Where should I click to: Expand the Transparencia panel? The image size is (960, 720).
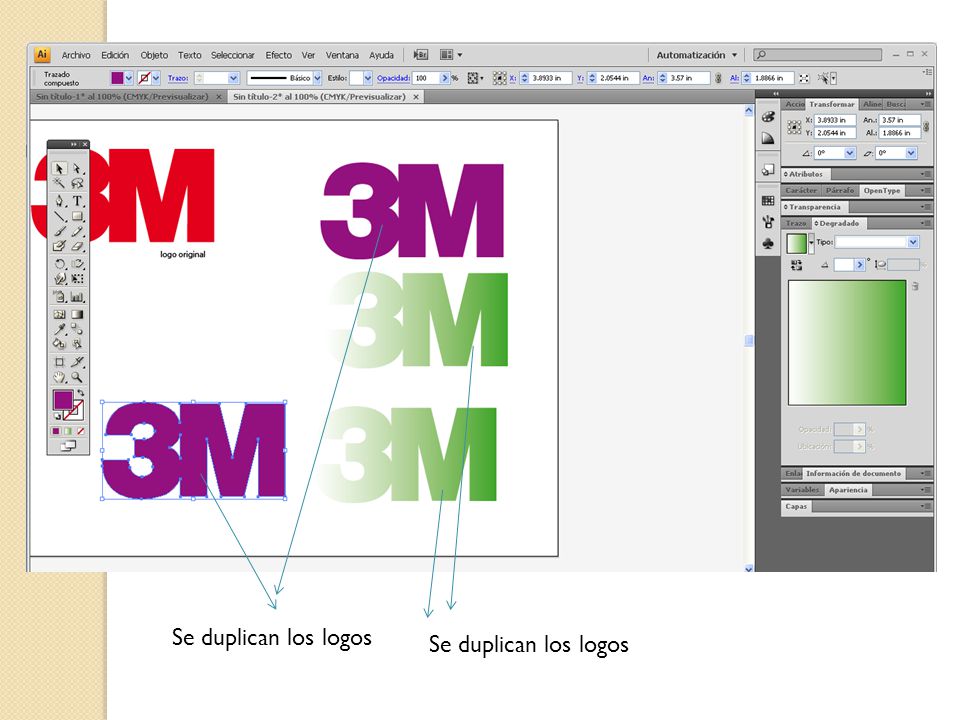pyautogui.click(x=814, y=208)
